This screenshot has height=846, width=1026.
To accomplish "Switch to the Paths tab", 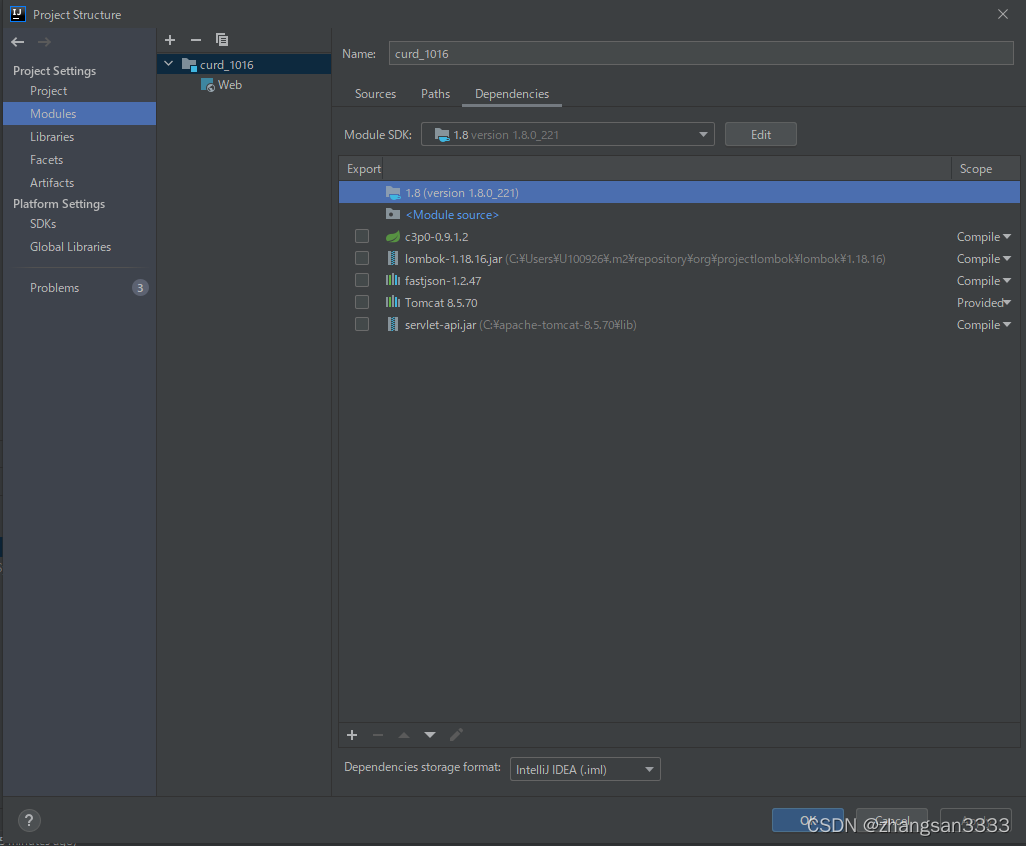I will [435, 94].
